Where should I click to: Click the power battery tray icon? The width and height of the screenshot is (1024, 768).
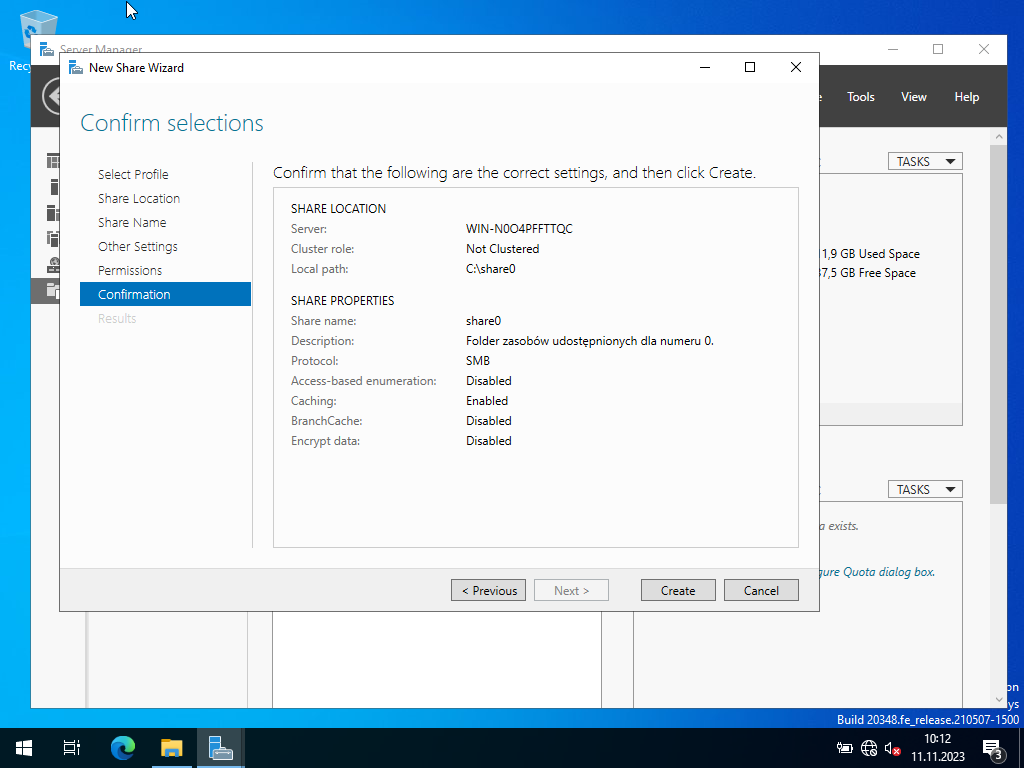pyautogui.click(x=845, y=748)
